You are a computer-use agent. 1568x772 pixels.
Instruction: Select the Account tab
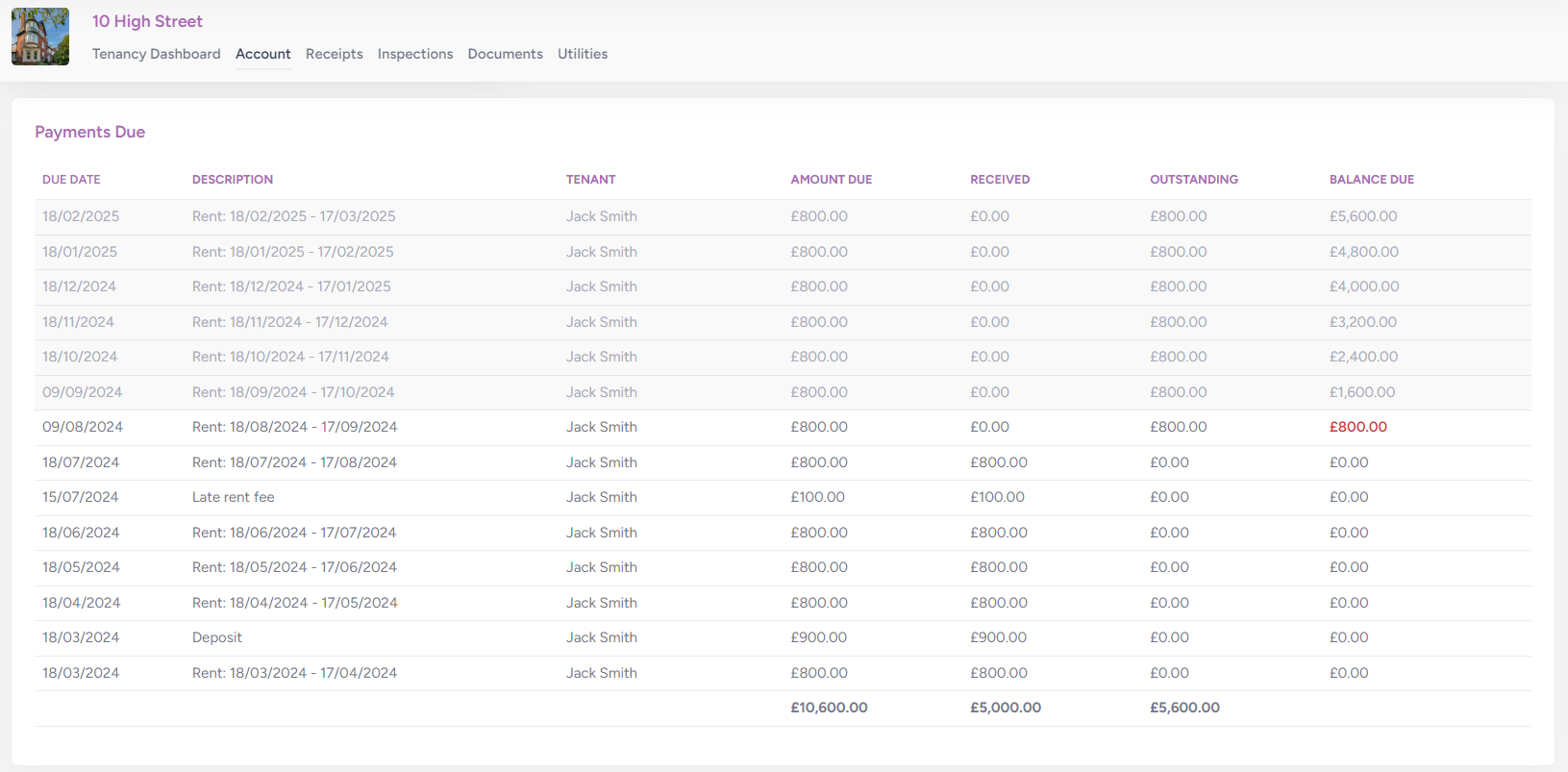[262, 54]
